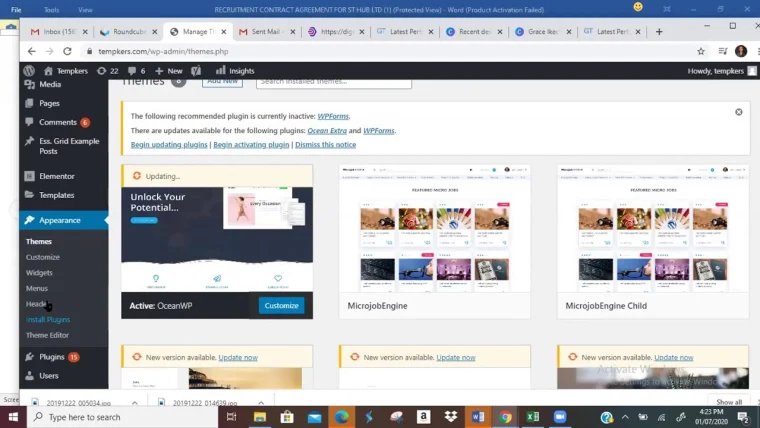Open Insights in the admin bar
The image size is (760, 428).
coord(235,71)
